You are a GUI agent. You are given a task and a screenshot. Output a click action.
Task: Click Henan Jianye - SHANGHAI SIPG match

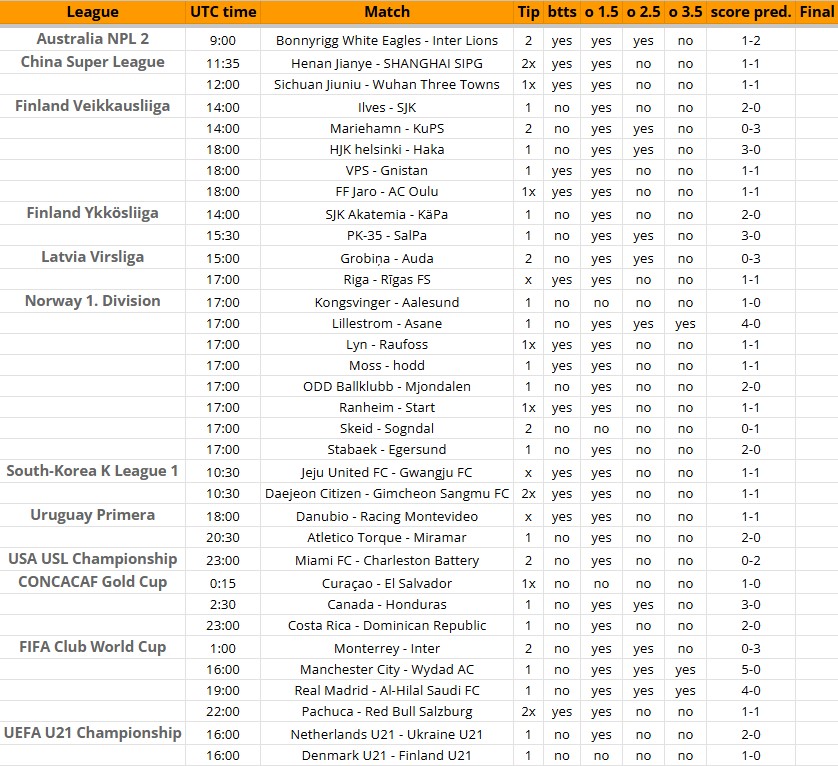[x=387, y=64]
